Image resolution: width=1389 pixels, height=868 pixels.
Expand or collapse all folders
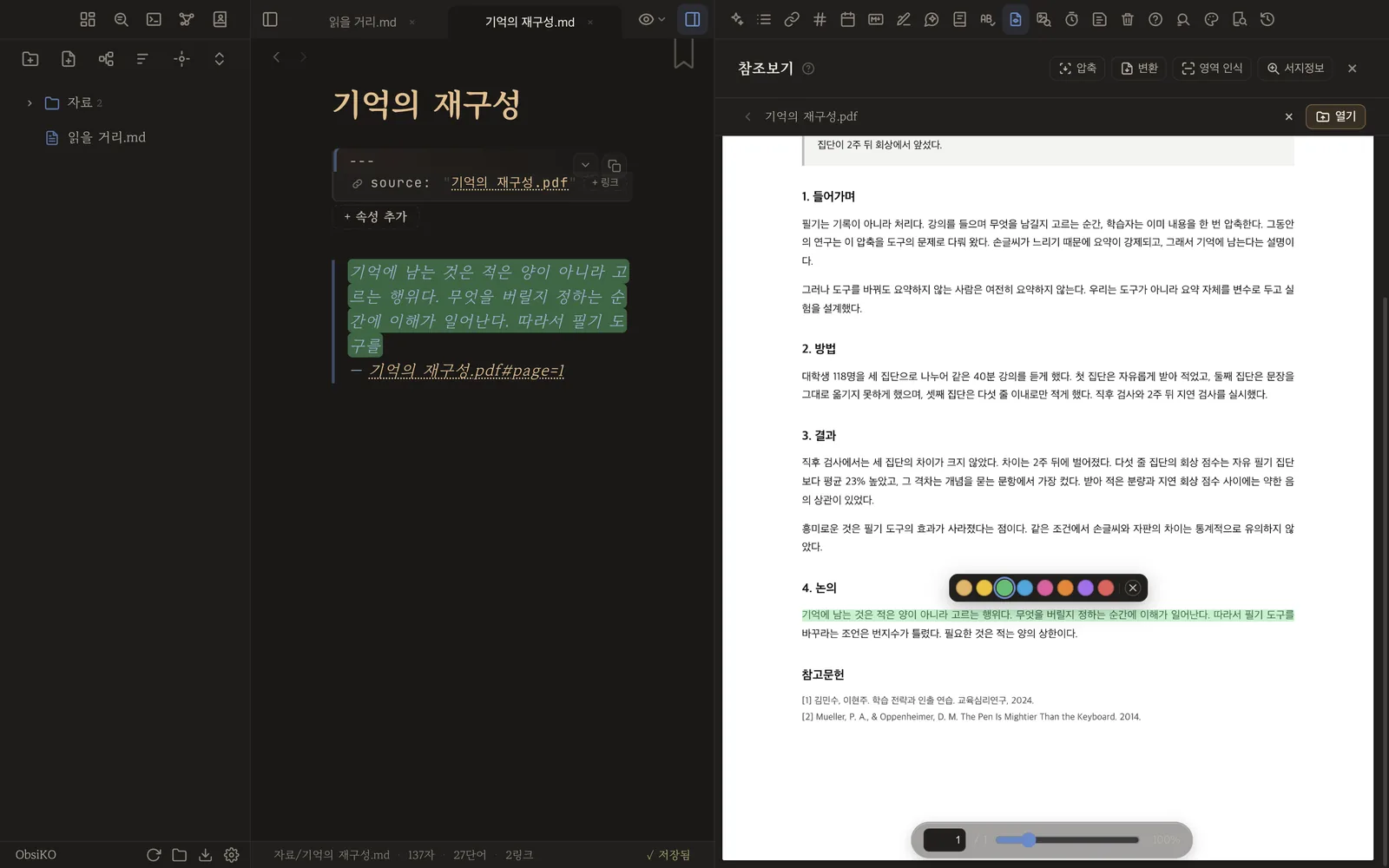click(x=220, y=59)
